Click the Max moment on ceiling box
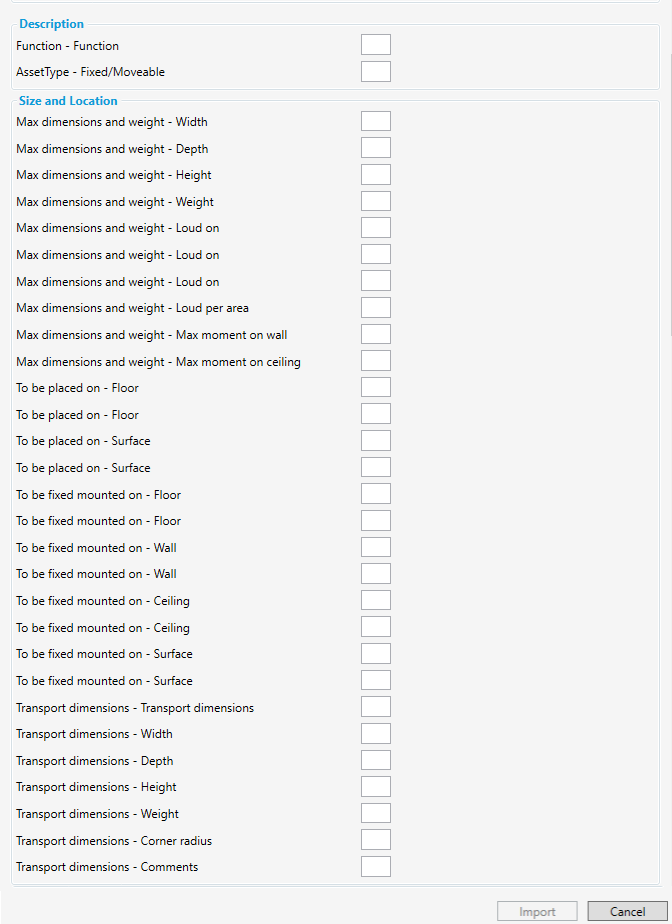This screenshot has width=672, height=924. point(376,361)
